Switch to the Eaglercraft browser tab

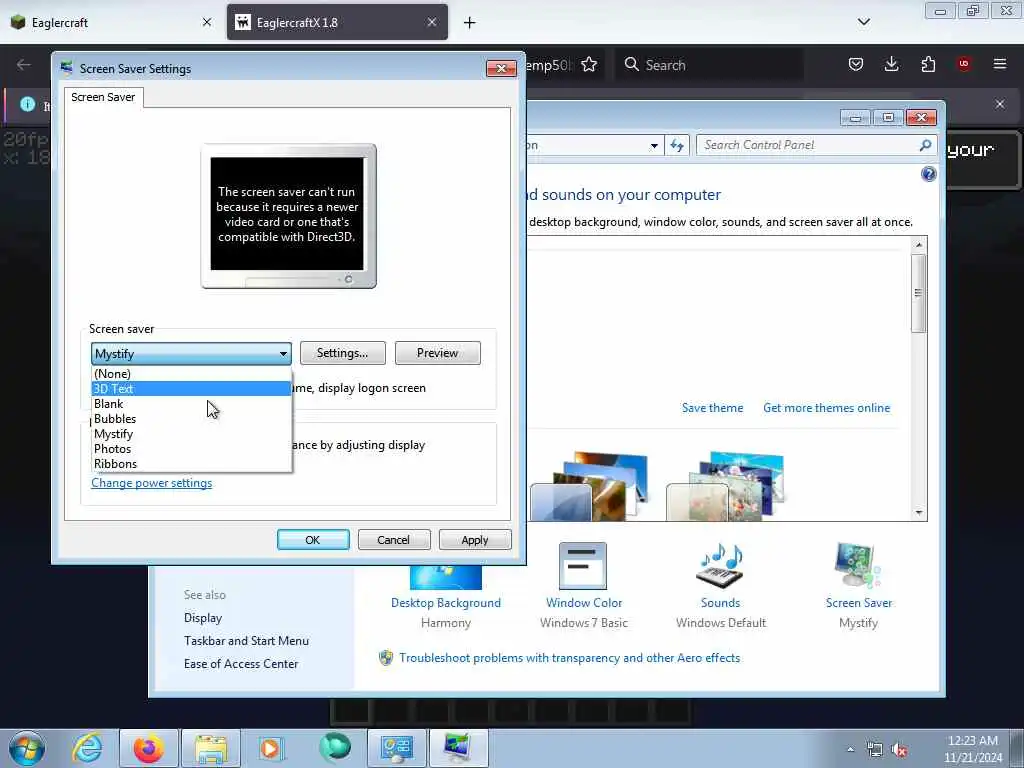(111, 22)
